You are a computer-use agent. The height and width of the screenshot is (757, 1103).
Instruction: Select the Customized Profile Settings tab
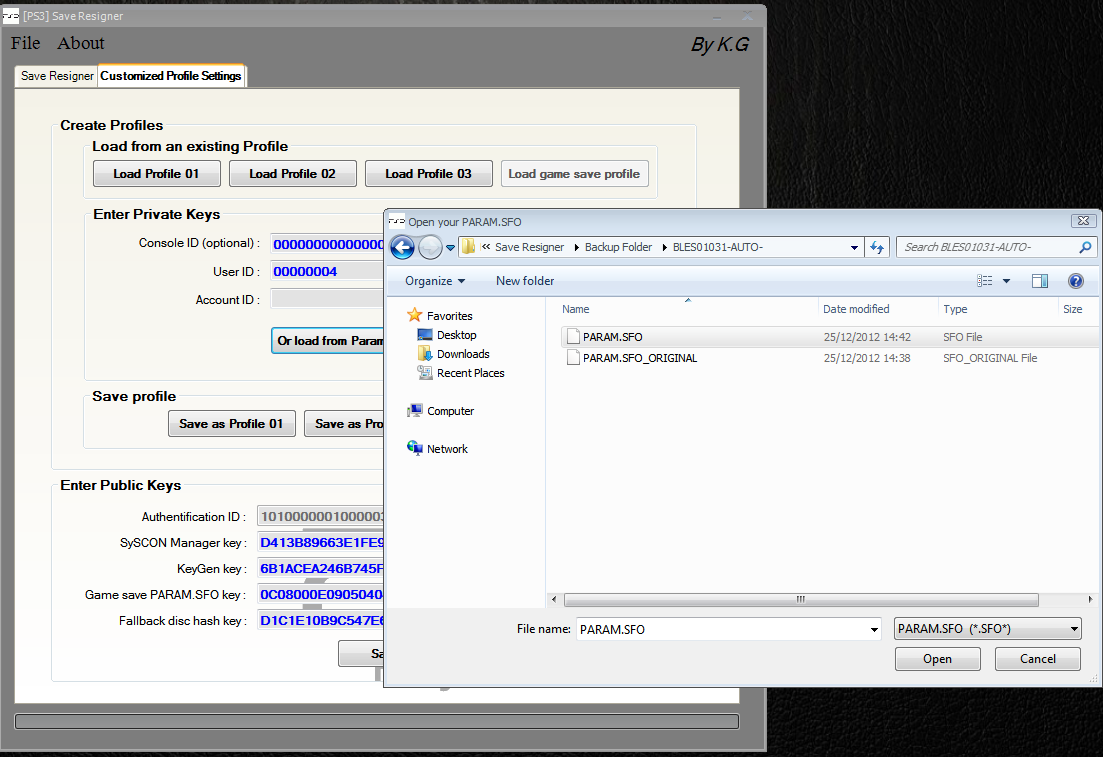[x=171, y=76]
